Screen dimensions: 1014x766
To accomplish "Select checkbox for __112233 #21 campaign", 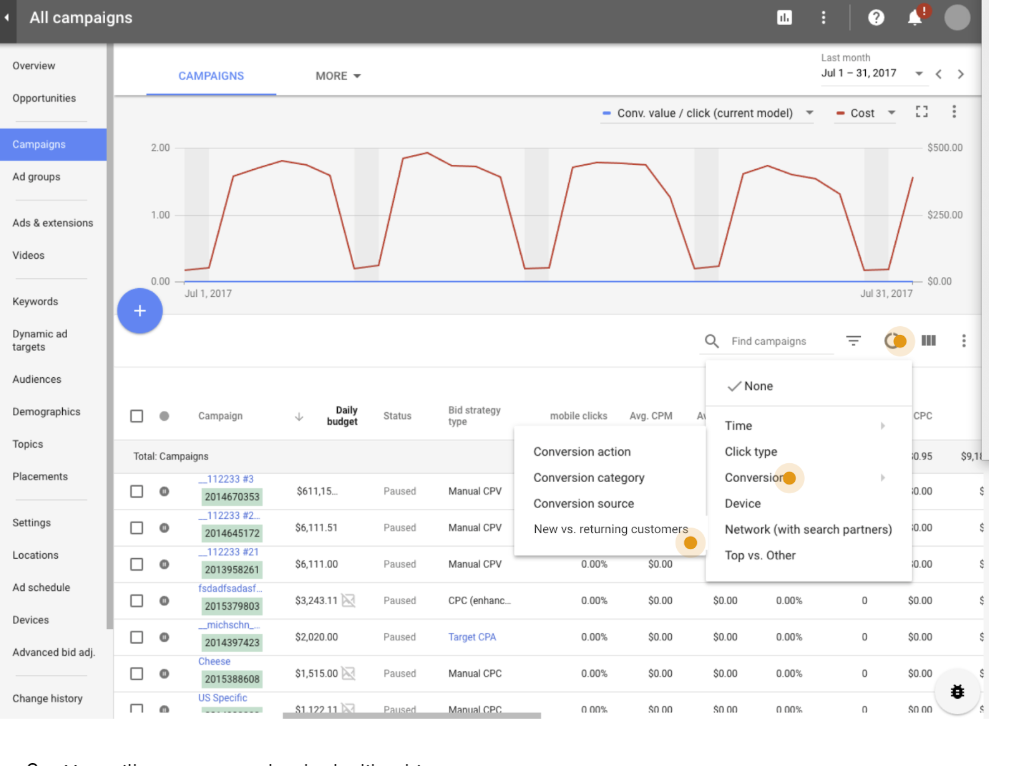I will coord(136,564).
